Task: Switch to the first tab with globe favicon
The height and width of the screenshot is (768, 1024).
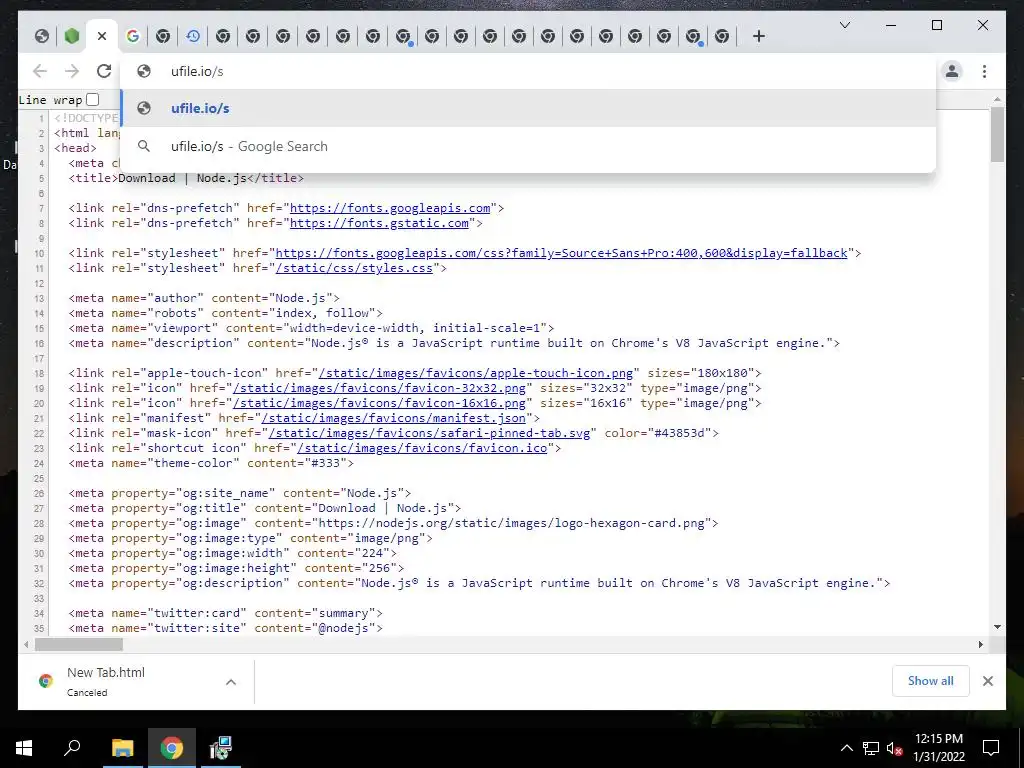Action: point(42,37)
